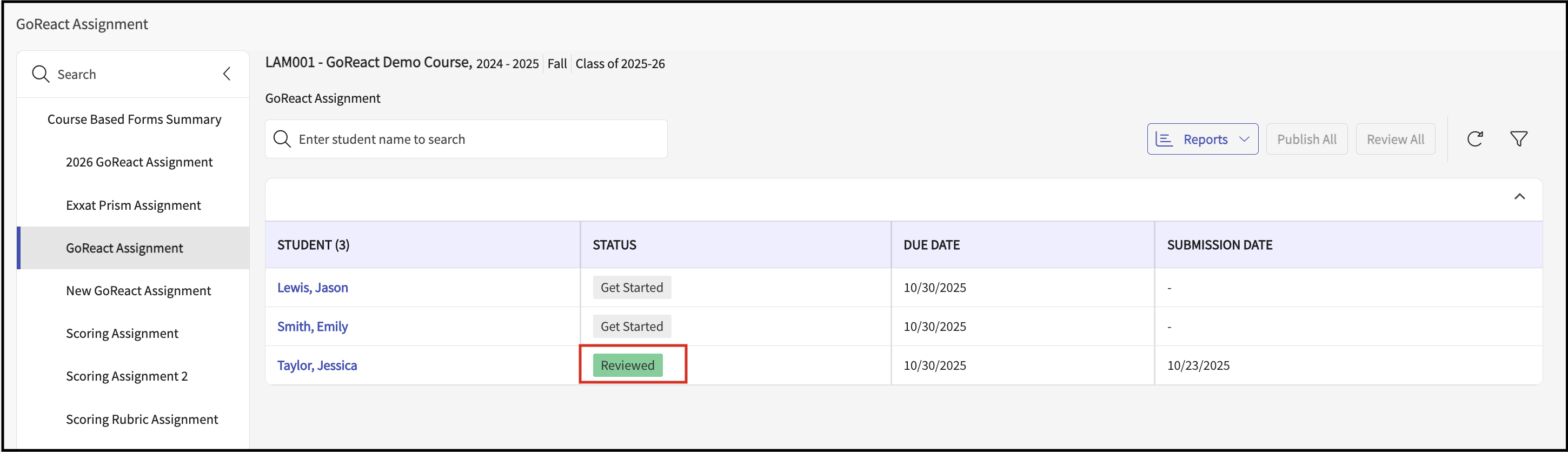Open New GoReact Assignment item
Viewport: 1568px width, 452px height.
coord(138,291)
